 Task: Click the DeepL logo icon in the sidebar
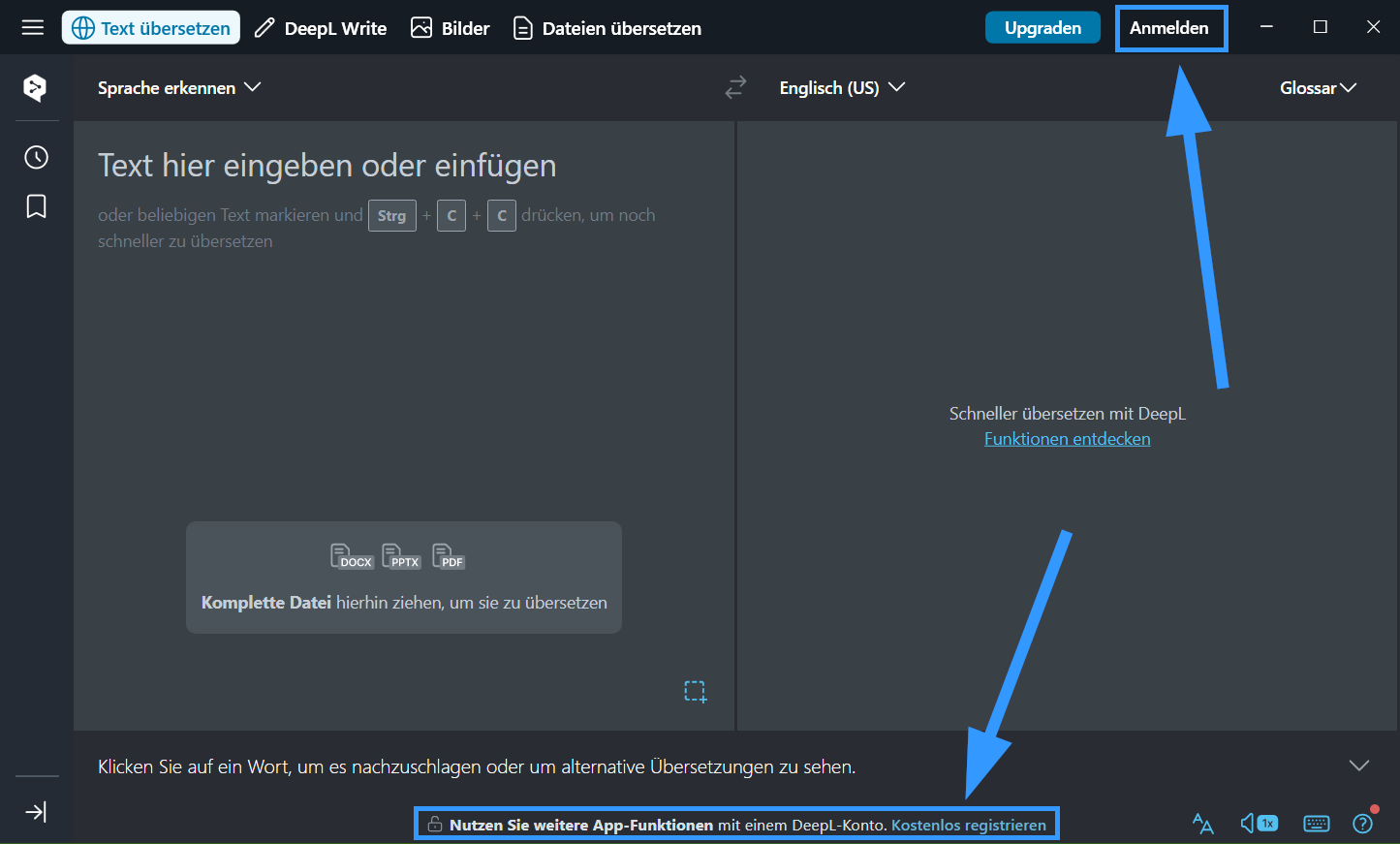pos(35,87)
